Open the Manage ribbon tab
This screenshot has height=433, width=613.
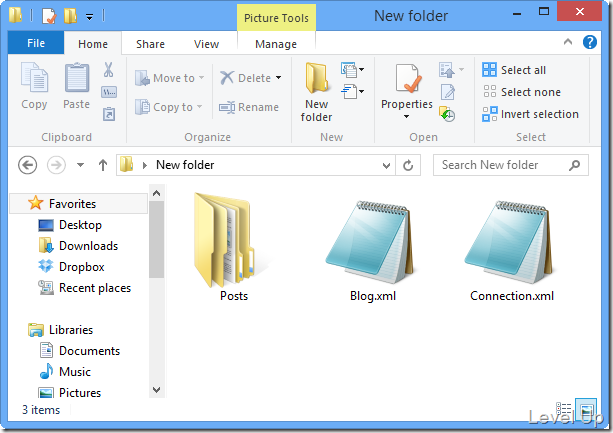[276, 44]
